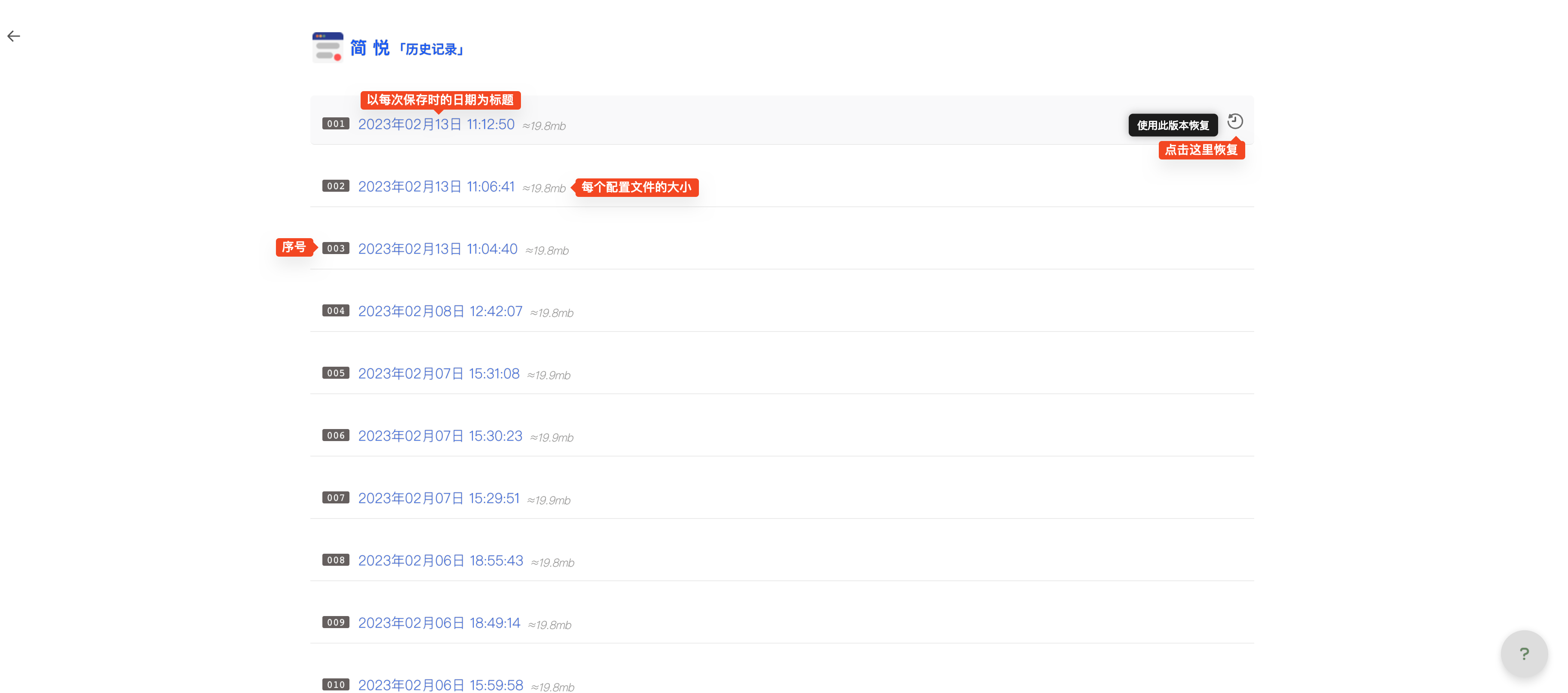This screenshot has width=1568, height=693.
Task: Open record 2023年02月13日 11:04:40
Action: (438, 249)
